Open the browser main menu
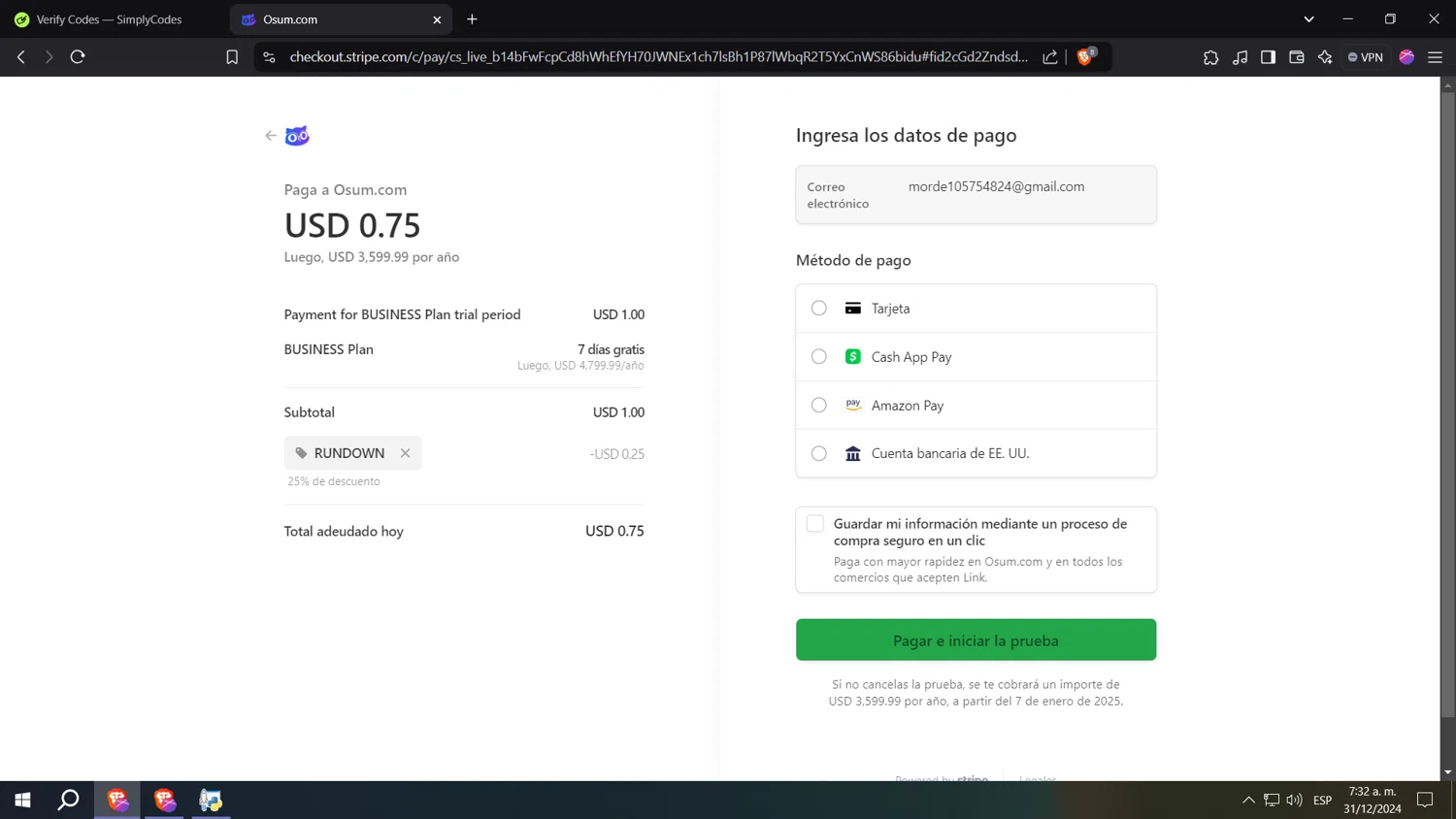The image size is (1456, 819). pyautogui.click(x=1435, y=57)
